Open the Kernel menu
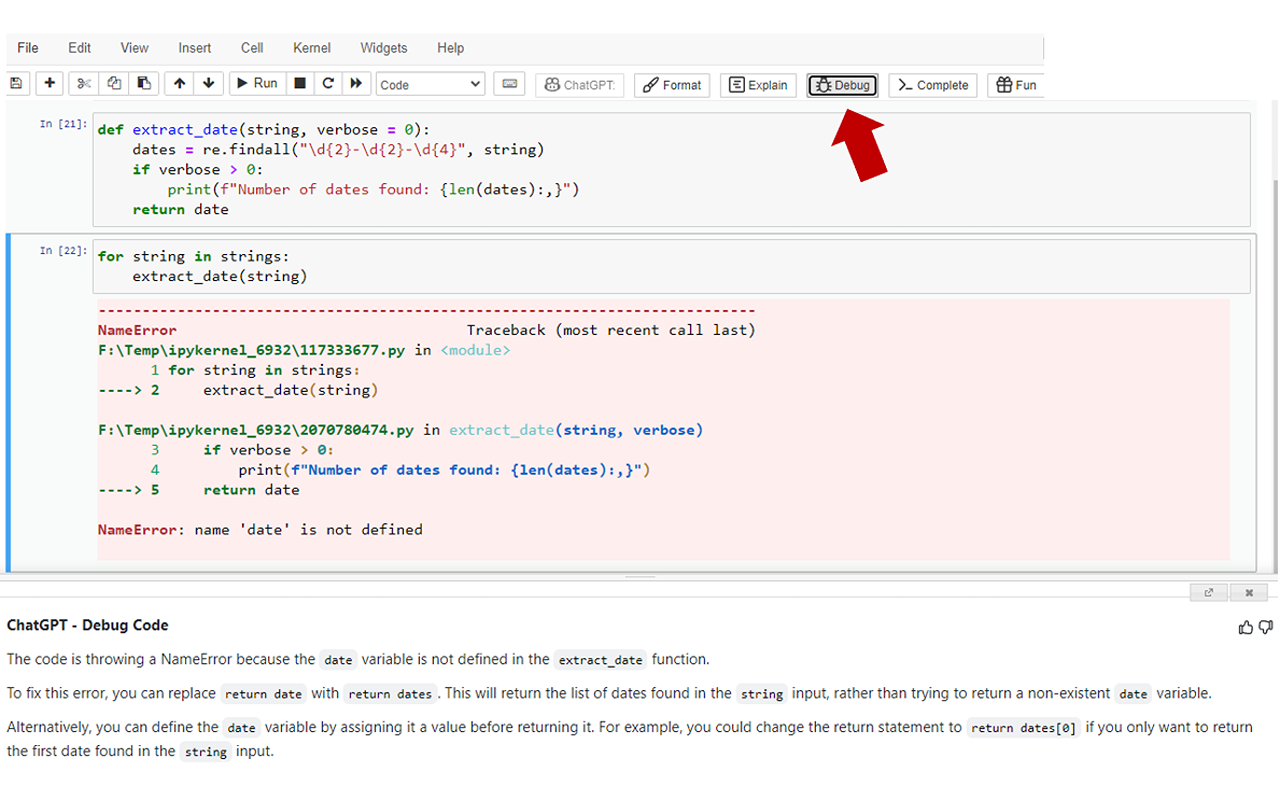1280x800 pixels. (311, 47)
